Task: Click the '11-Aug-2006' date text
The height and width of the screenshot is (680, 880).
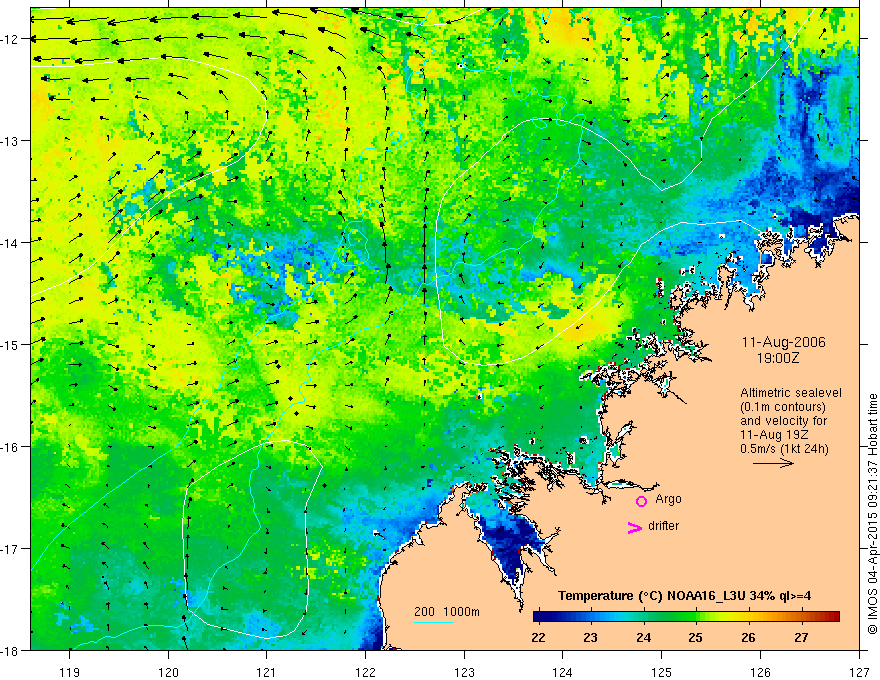Action: (784, 342)
